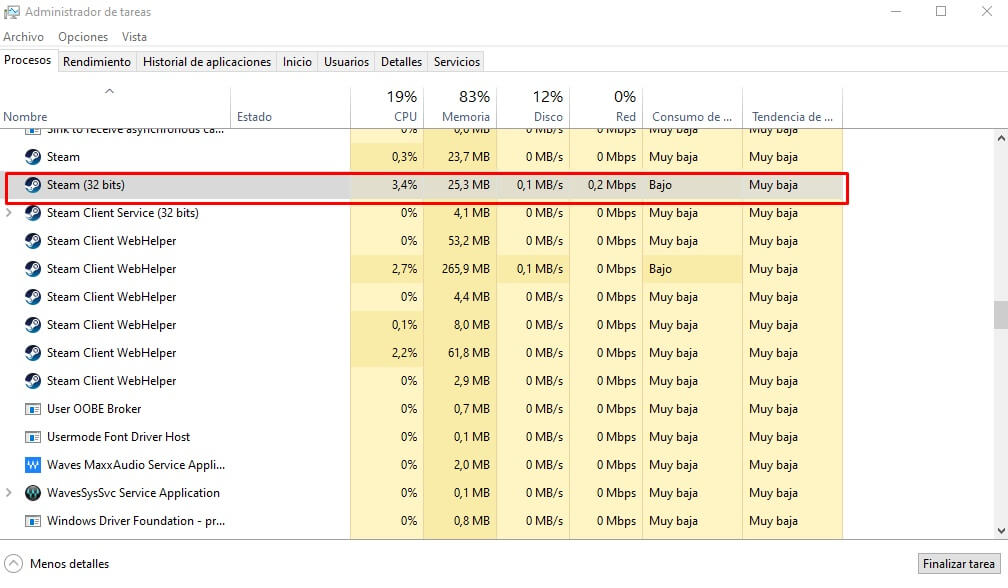Sort by the Memoria column header
This screenshot has height=588, width=1008.
pyautogui.click(x=460, y=107)
